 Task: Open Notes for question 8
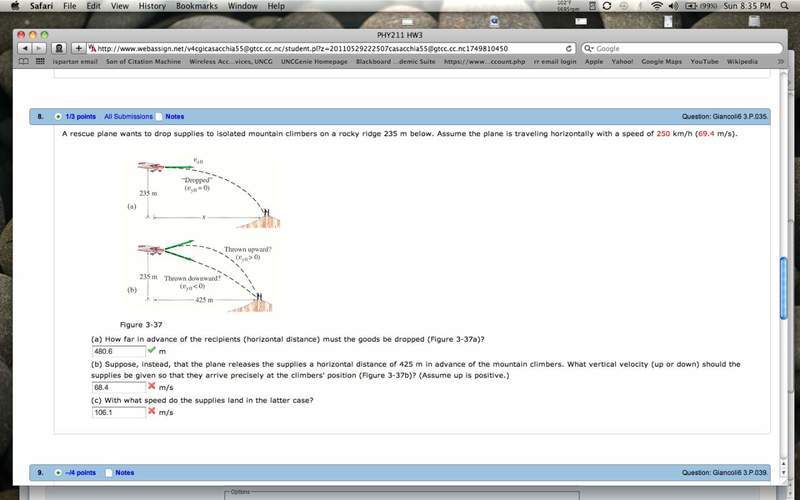174,116
